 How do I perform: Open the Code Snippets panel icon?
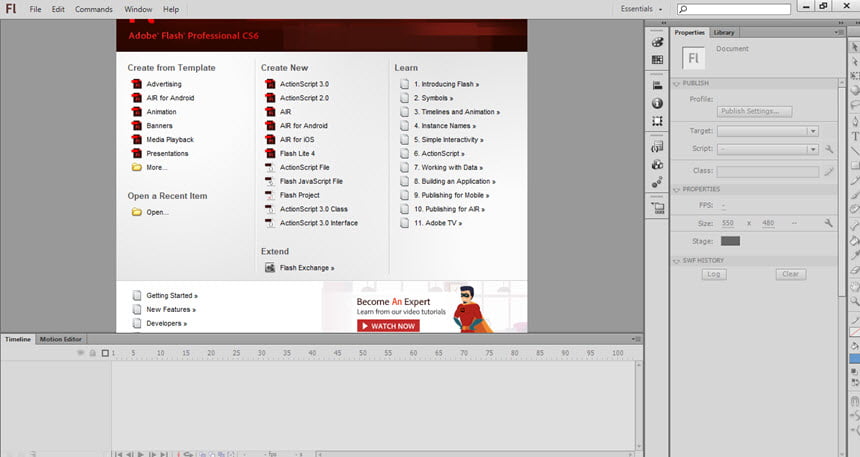[x=657, y=146]
